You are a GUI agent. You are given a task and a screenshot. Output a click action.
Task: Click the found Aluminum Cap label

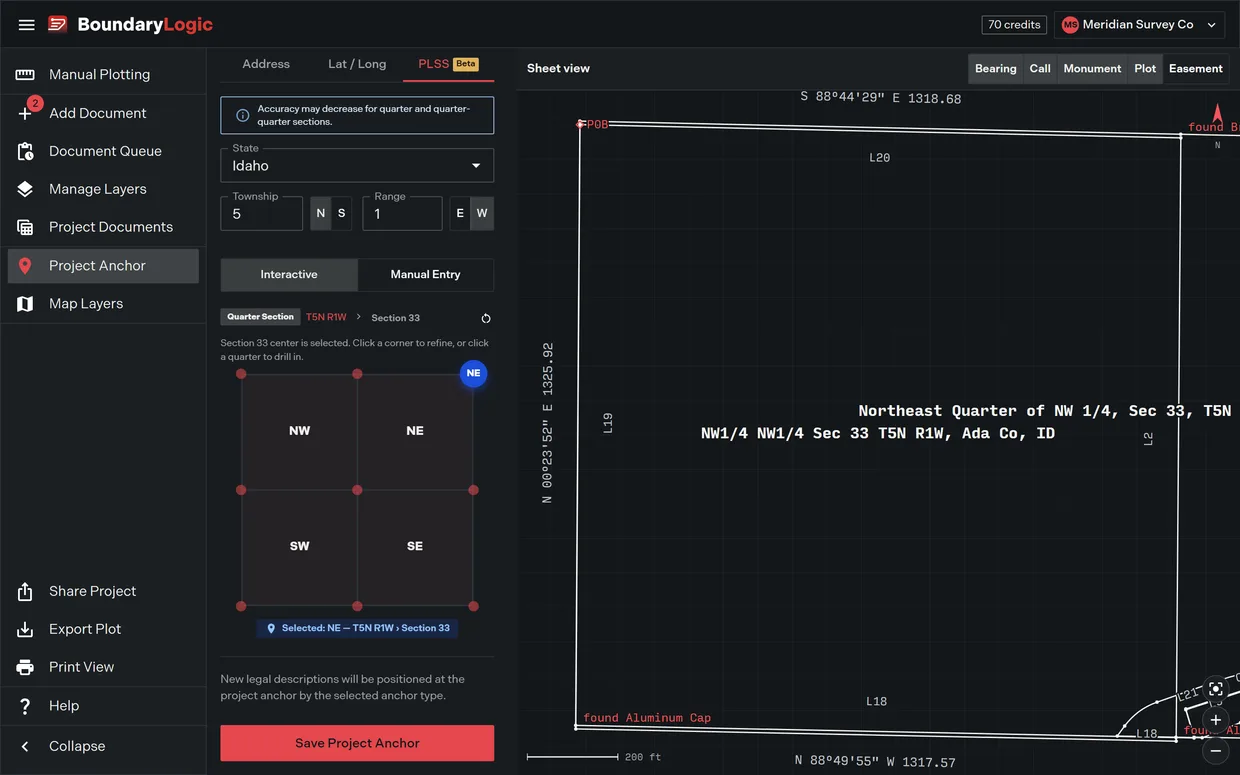(x=647, y=718)
